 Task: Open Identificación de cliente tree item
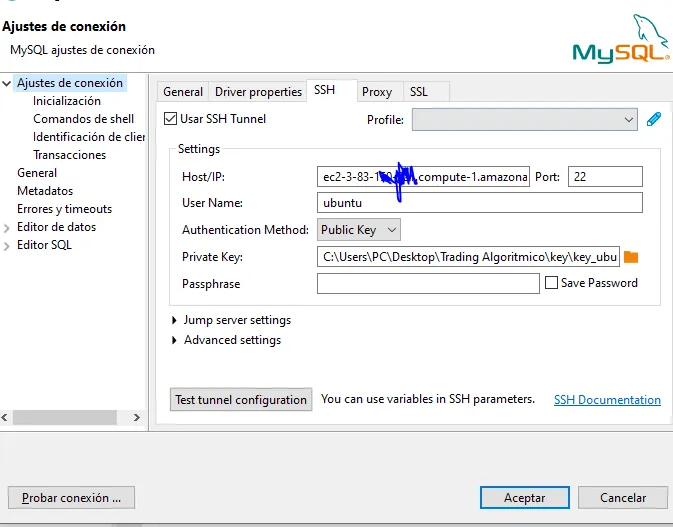click(x=88, y=137)
